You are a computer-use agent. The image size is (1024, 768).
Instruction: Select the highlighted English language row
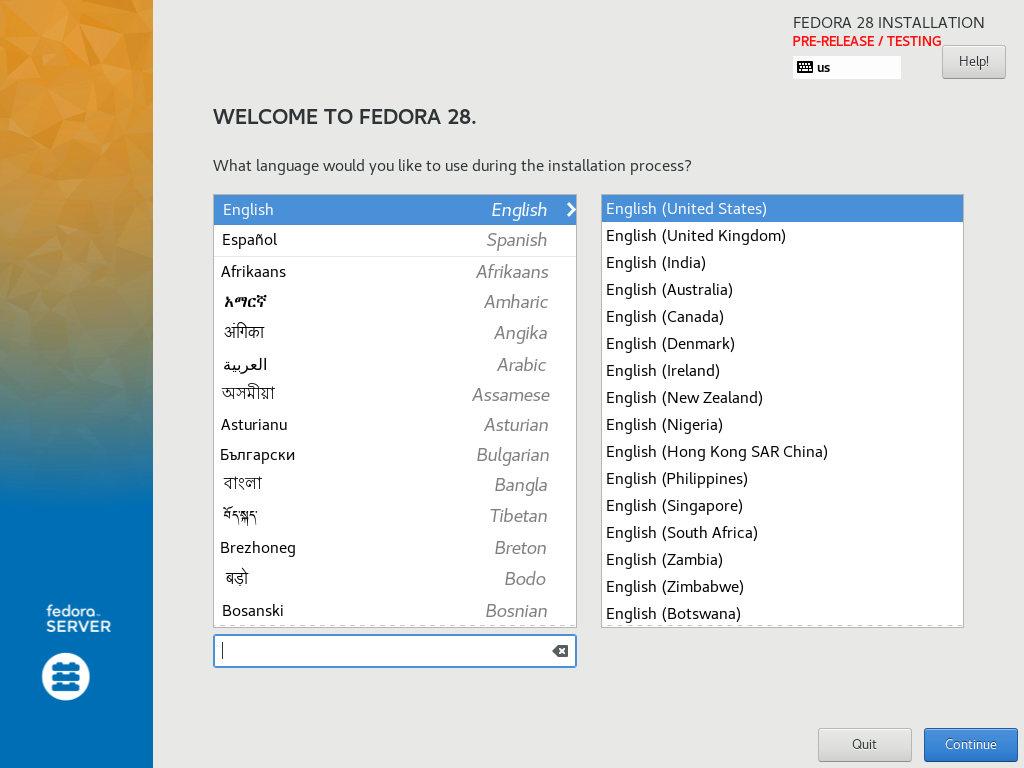tap(394, 210)
